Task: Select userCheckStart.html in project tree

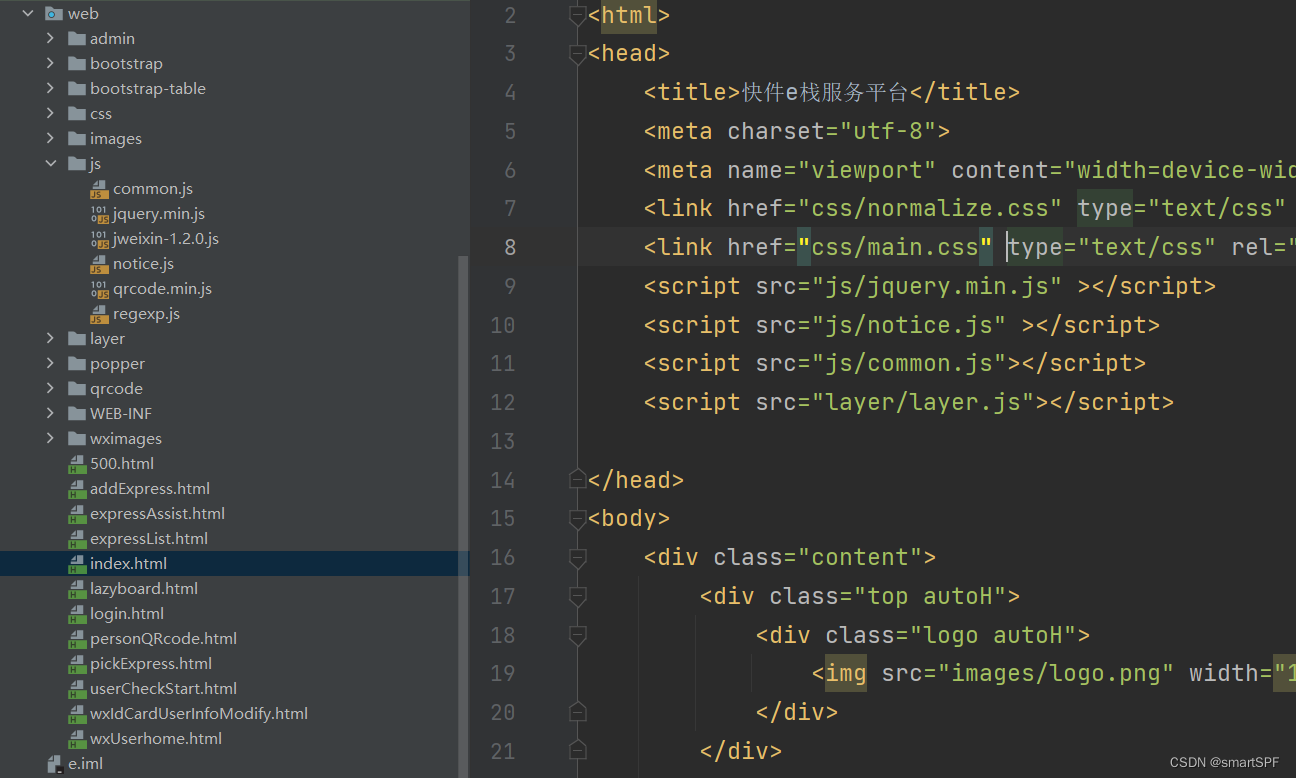Action: pos(163,689)
